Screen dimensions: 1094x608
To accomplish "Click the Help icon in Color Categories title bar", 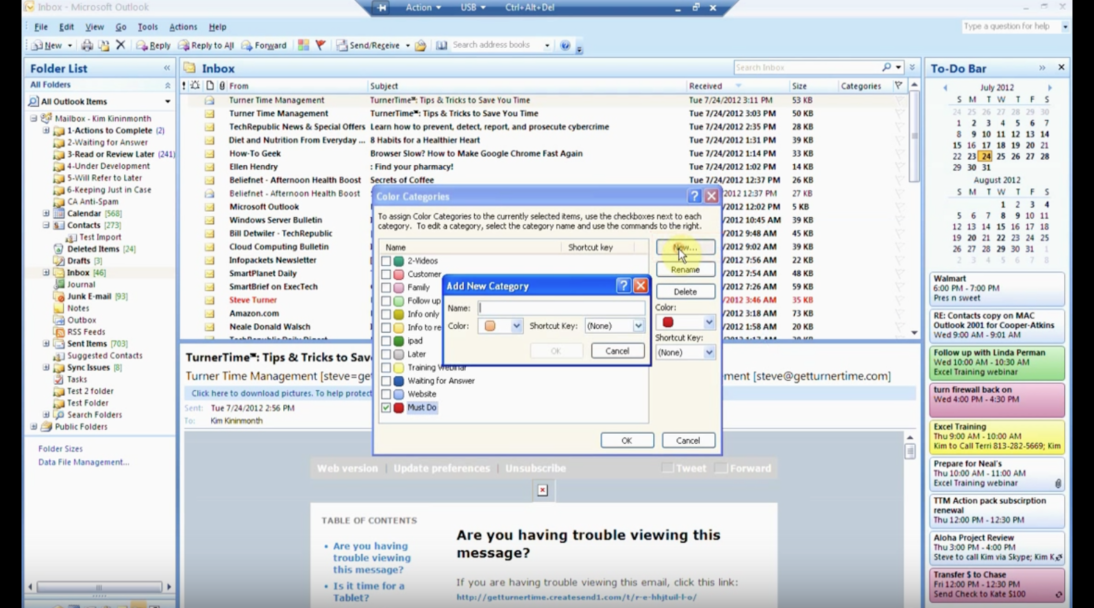I will point(694,196).
